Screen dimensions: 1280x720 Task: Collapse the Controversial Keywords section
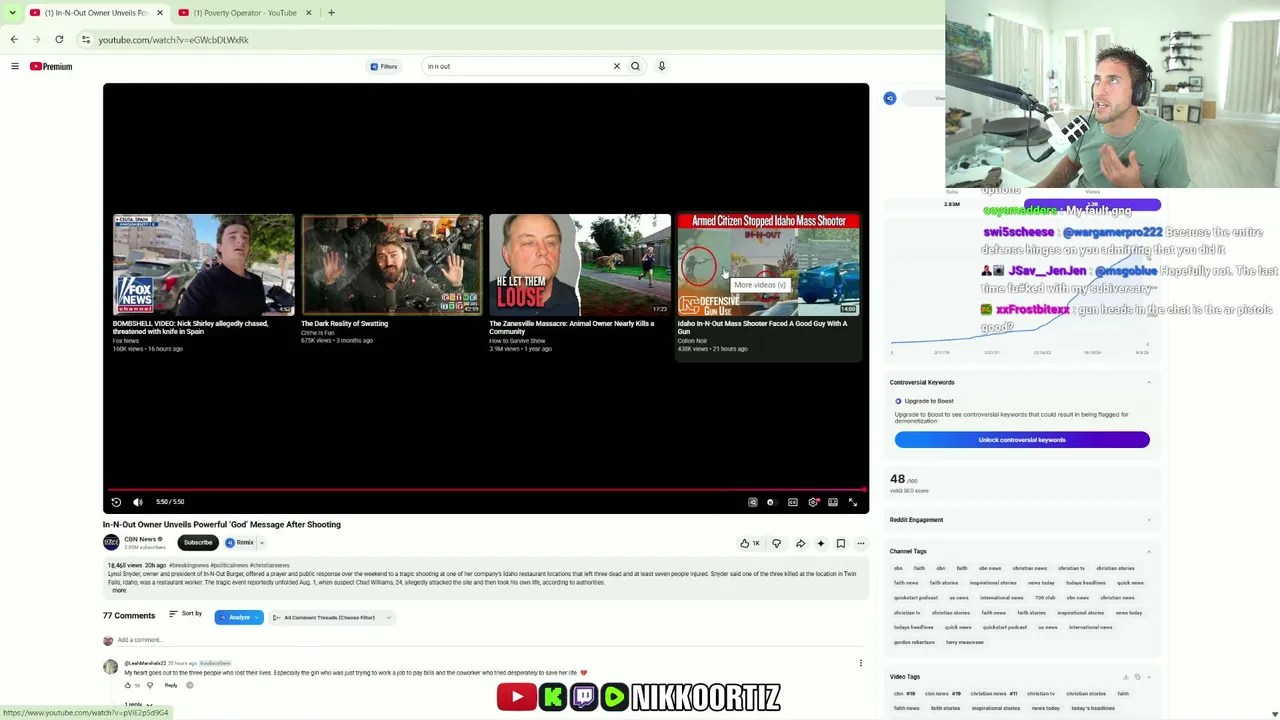tap(1148, 382)
